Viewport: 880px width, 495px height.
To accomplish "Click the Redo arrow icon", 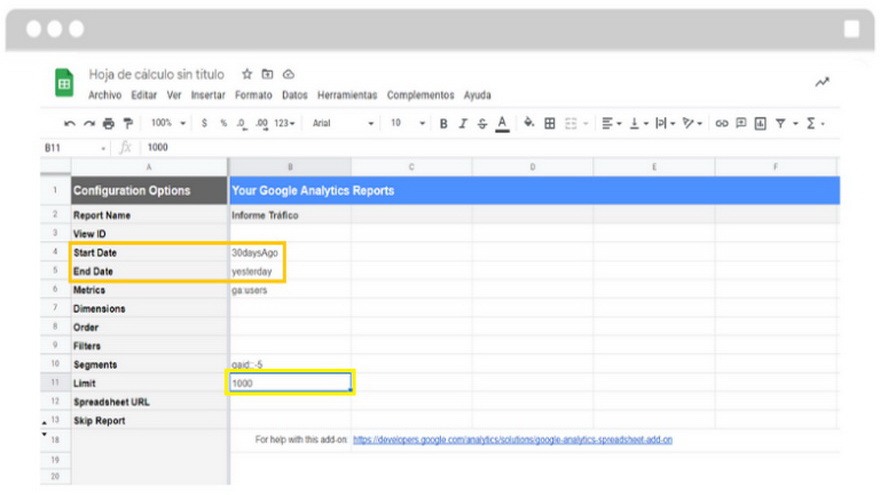I will point(89,123).
